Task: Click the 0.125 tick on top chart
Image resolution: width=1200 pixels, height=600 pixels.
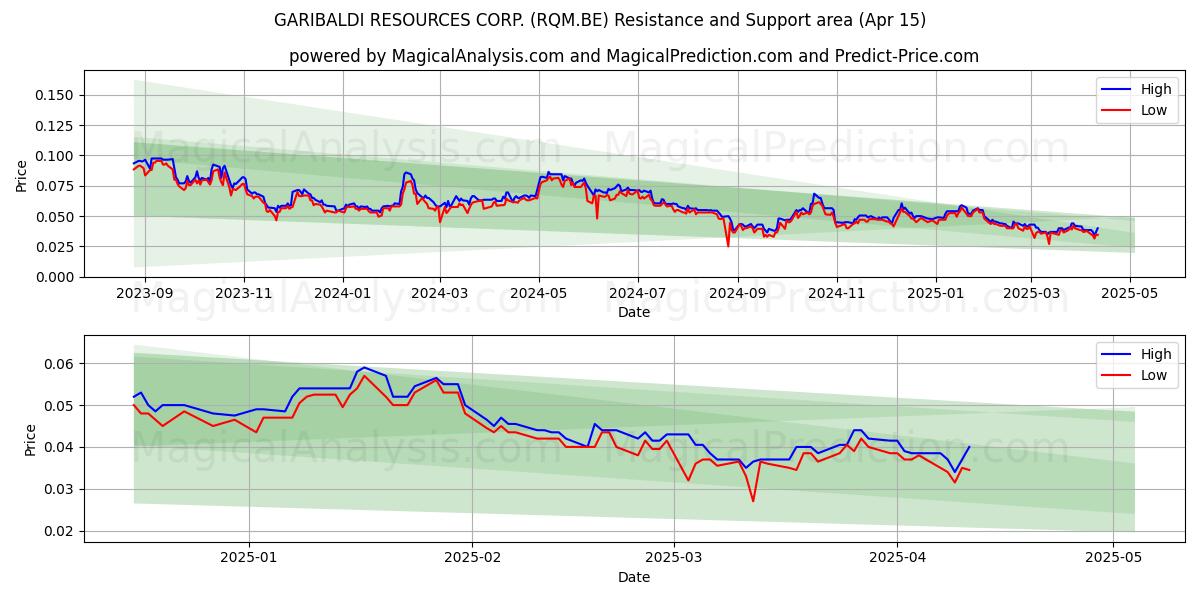Action: tap(56, 126)
